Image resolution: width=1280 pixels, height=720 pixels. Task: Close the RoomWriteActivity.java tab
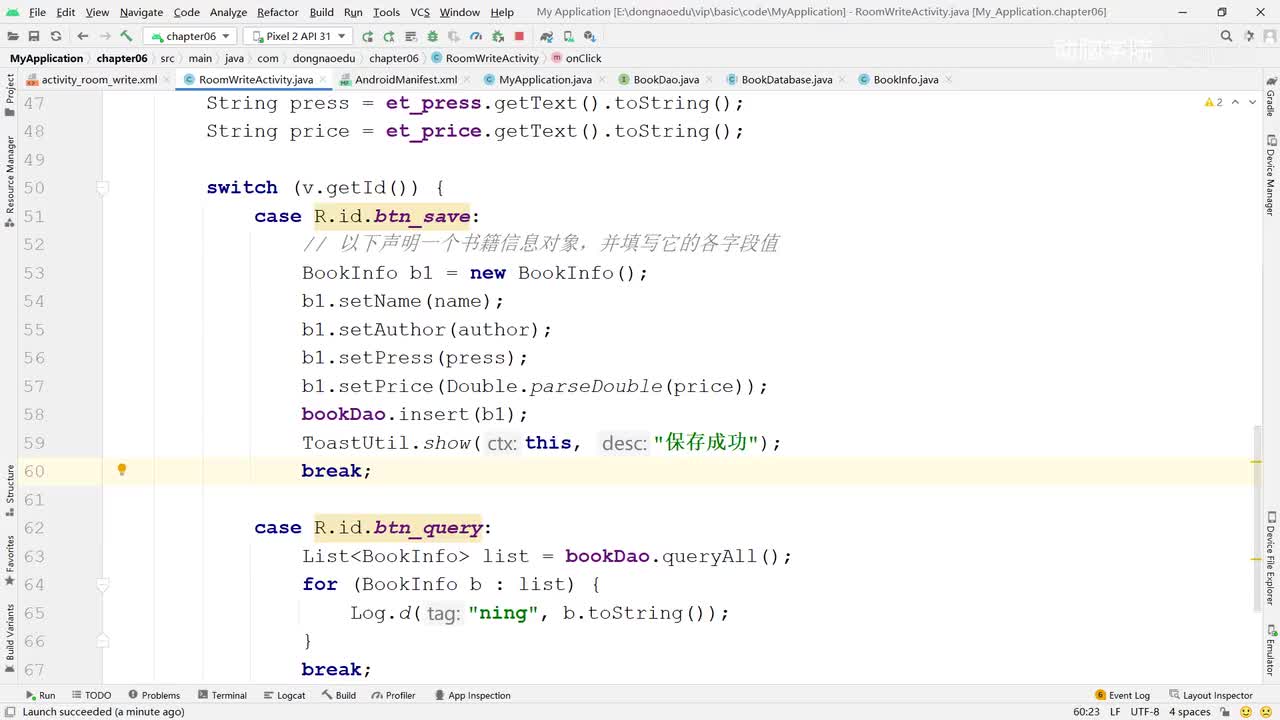tap(323, 80)
